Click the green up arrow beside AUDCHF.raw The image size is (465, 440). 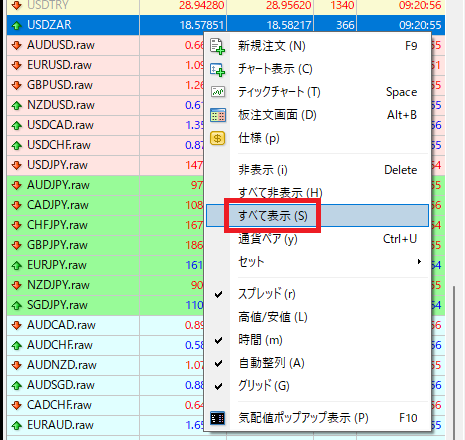[17, 345]
